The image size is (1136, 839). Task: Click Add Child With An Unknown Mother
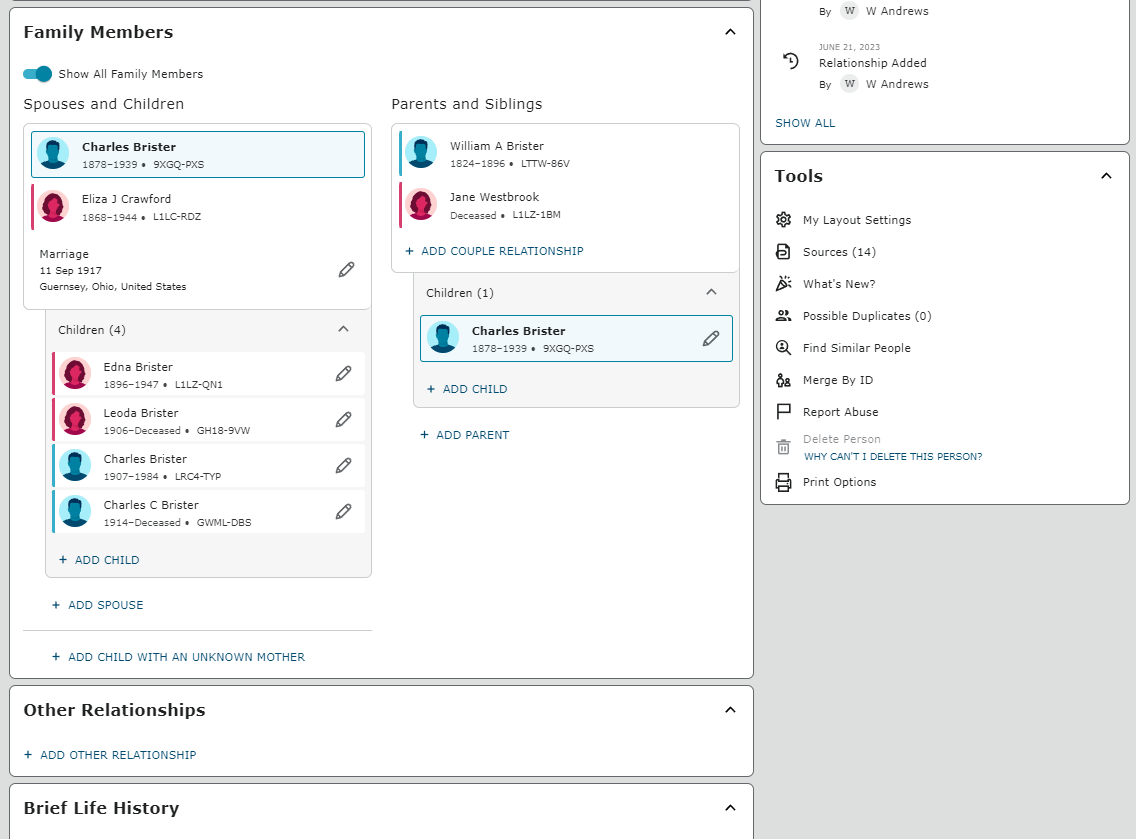(x=178, y=657)
